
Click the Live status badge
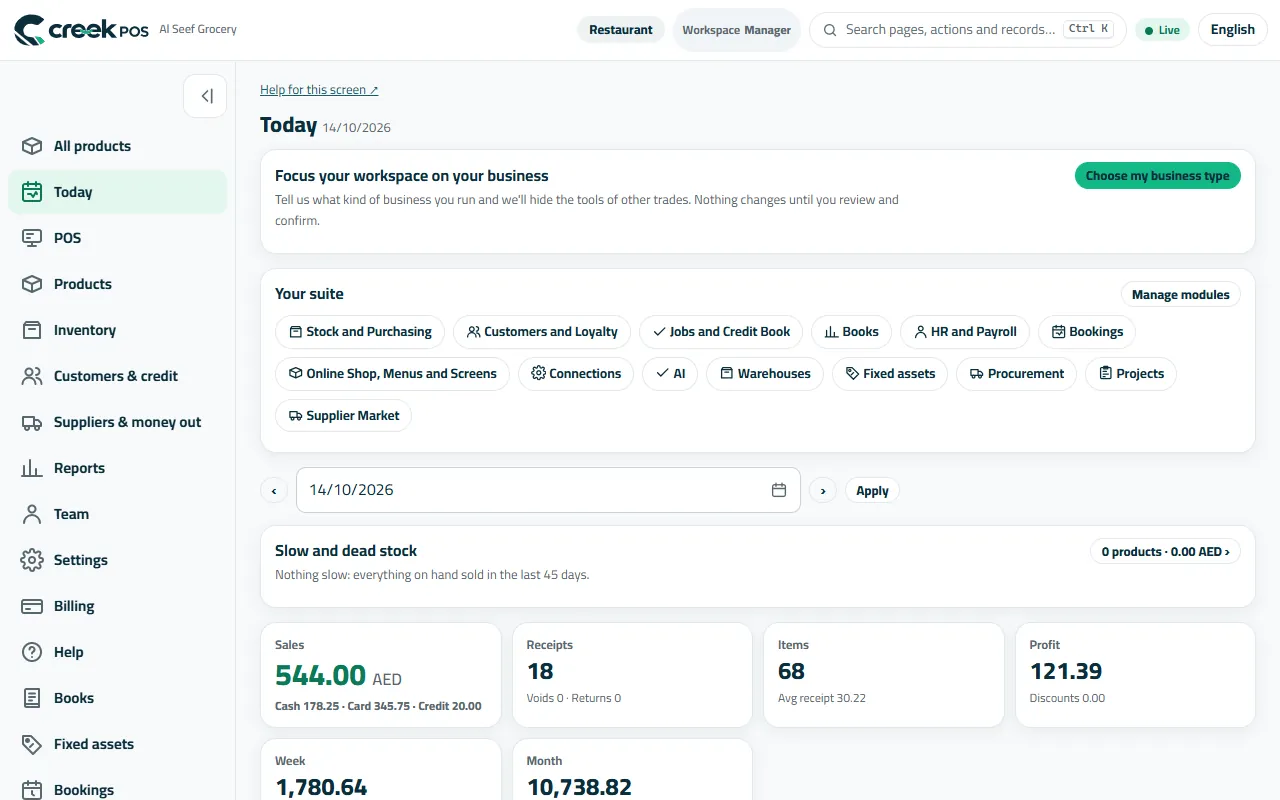(x=1162, y=30)
